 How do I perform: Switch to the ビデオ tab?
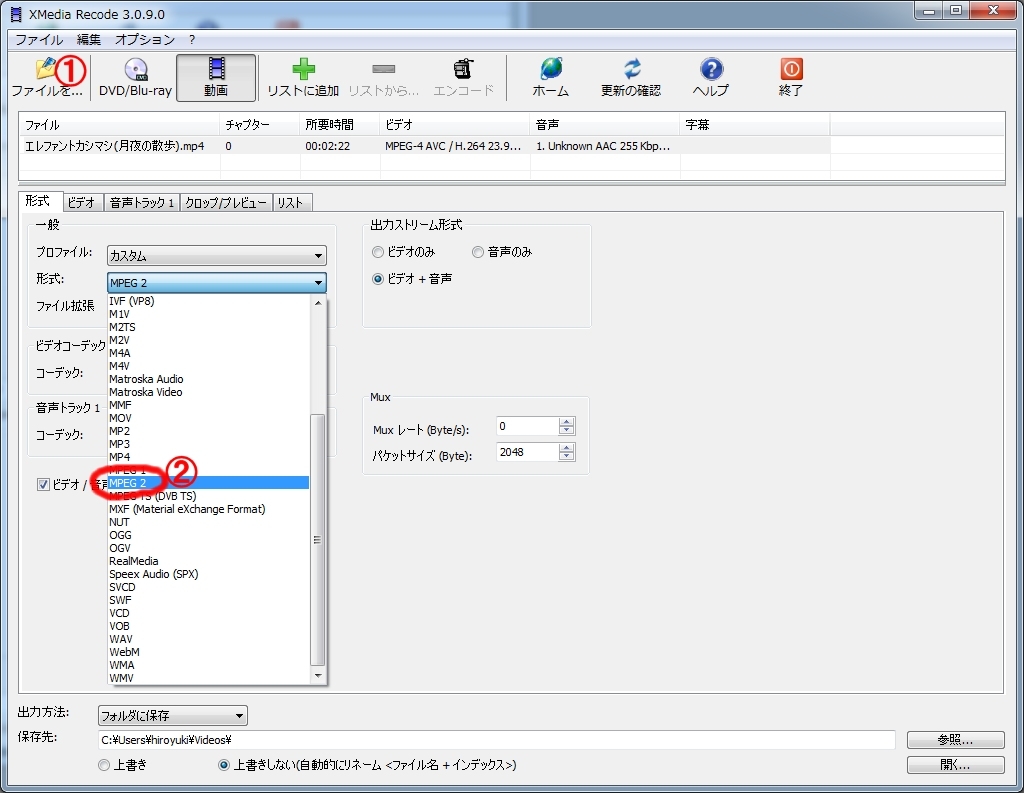pos(82,202)
